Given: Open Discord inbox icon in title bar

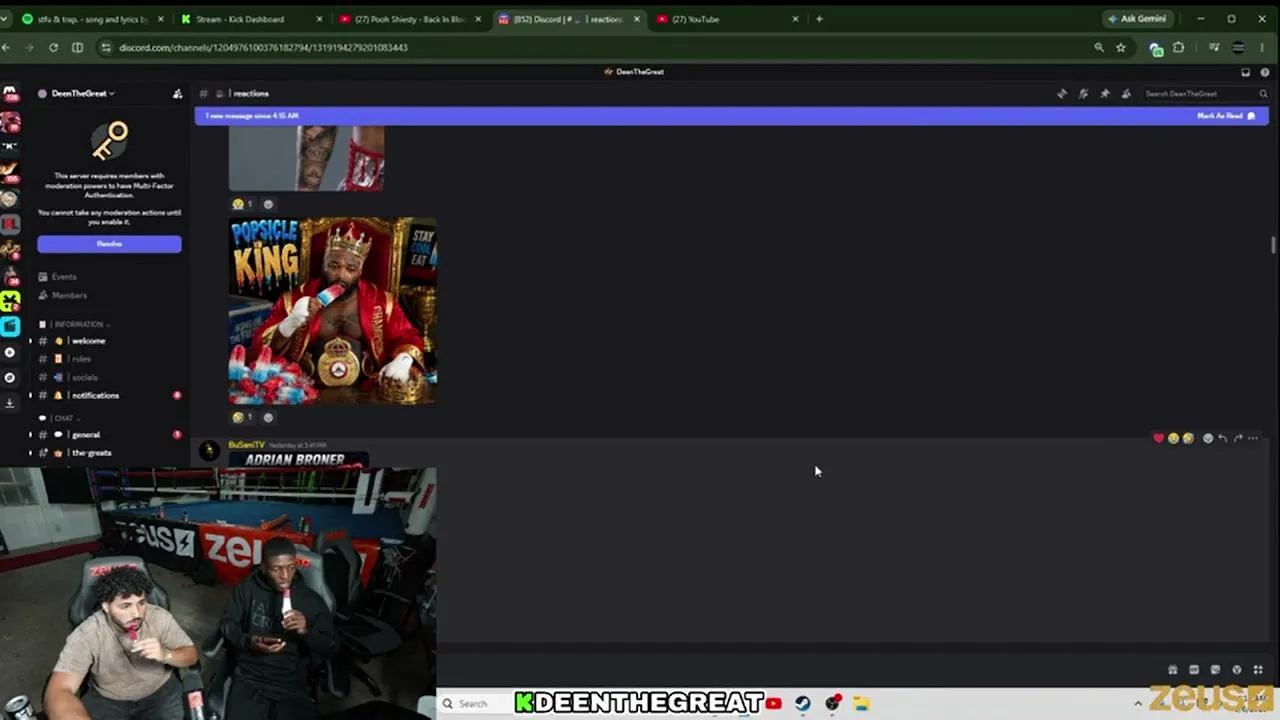Looking at the screenshot, I should point(1245,72).
